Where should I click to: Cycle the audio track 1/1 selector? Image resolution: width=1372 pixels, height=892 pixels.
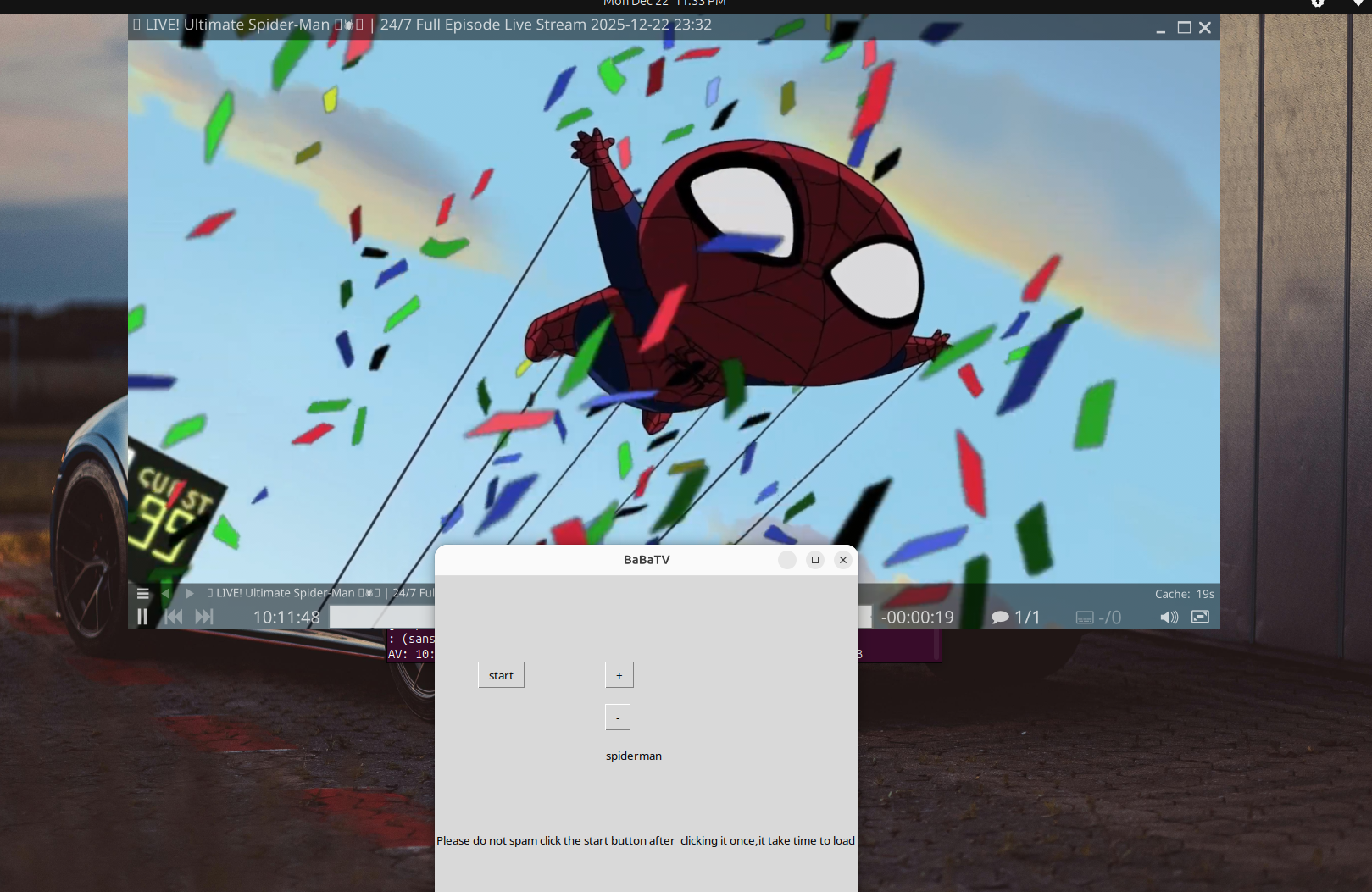click(1015, 617)
